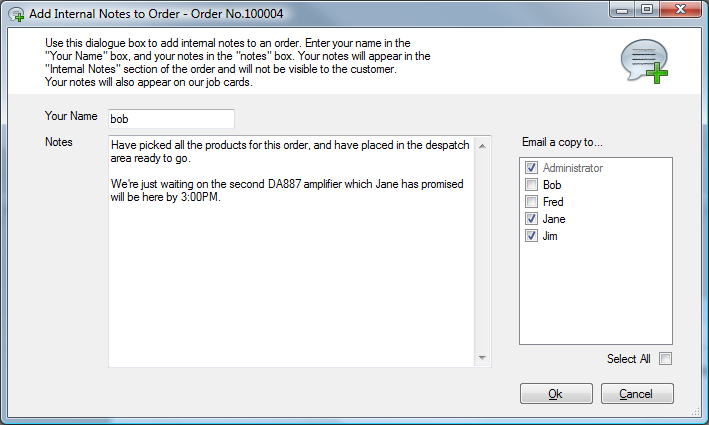
Task: Uncheck the Jane email checkbox
Action: point(531,219)
